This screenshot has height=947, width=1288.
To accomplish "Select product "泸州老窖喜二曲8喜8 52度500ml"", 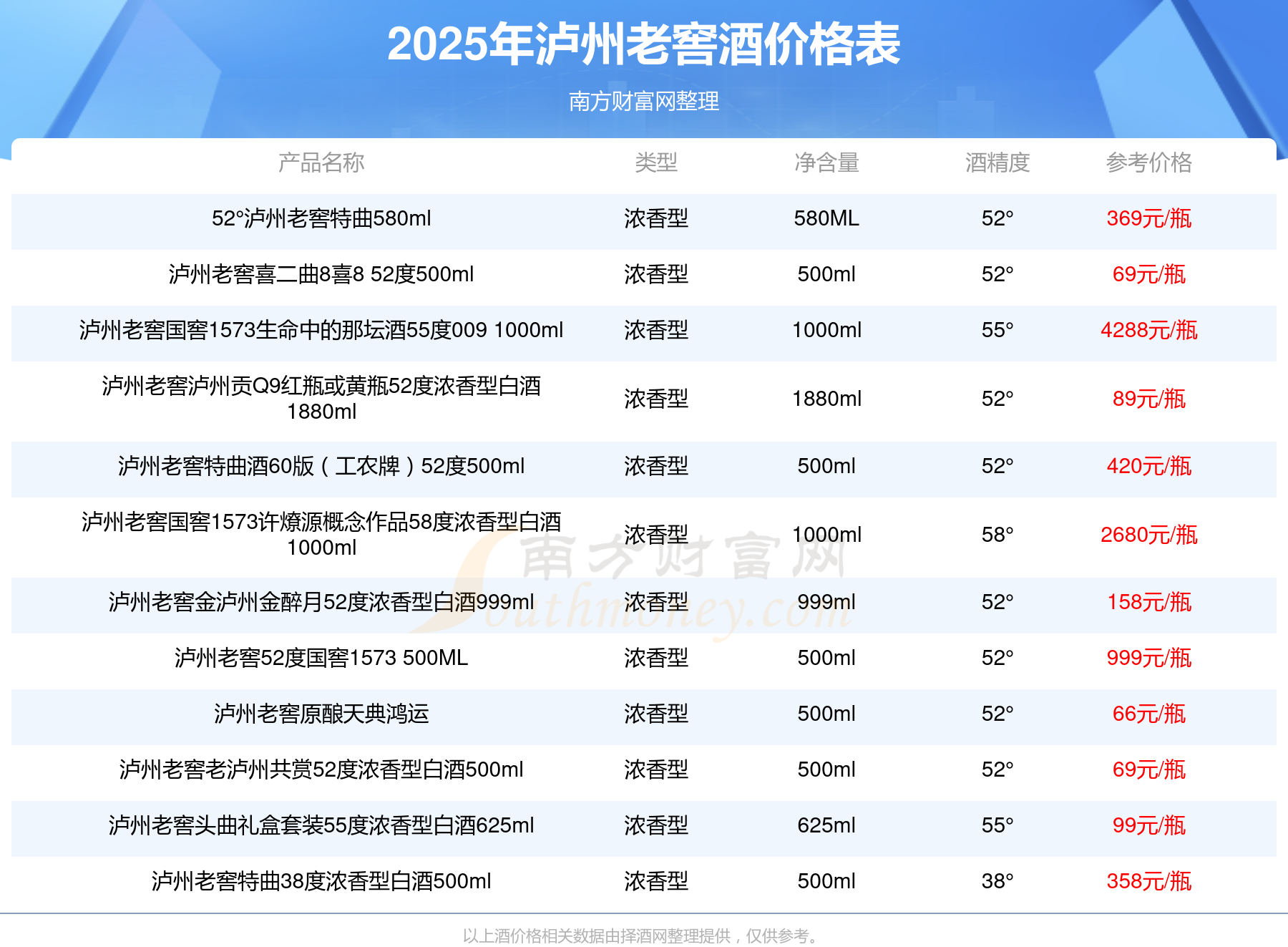I will [x=321, y=274].
